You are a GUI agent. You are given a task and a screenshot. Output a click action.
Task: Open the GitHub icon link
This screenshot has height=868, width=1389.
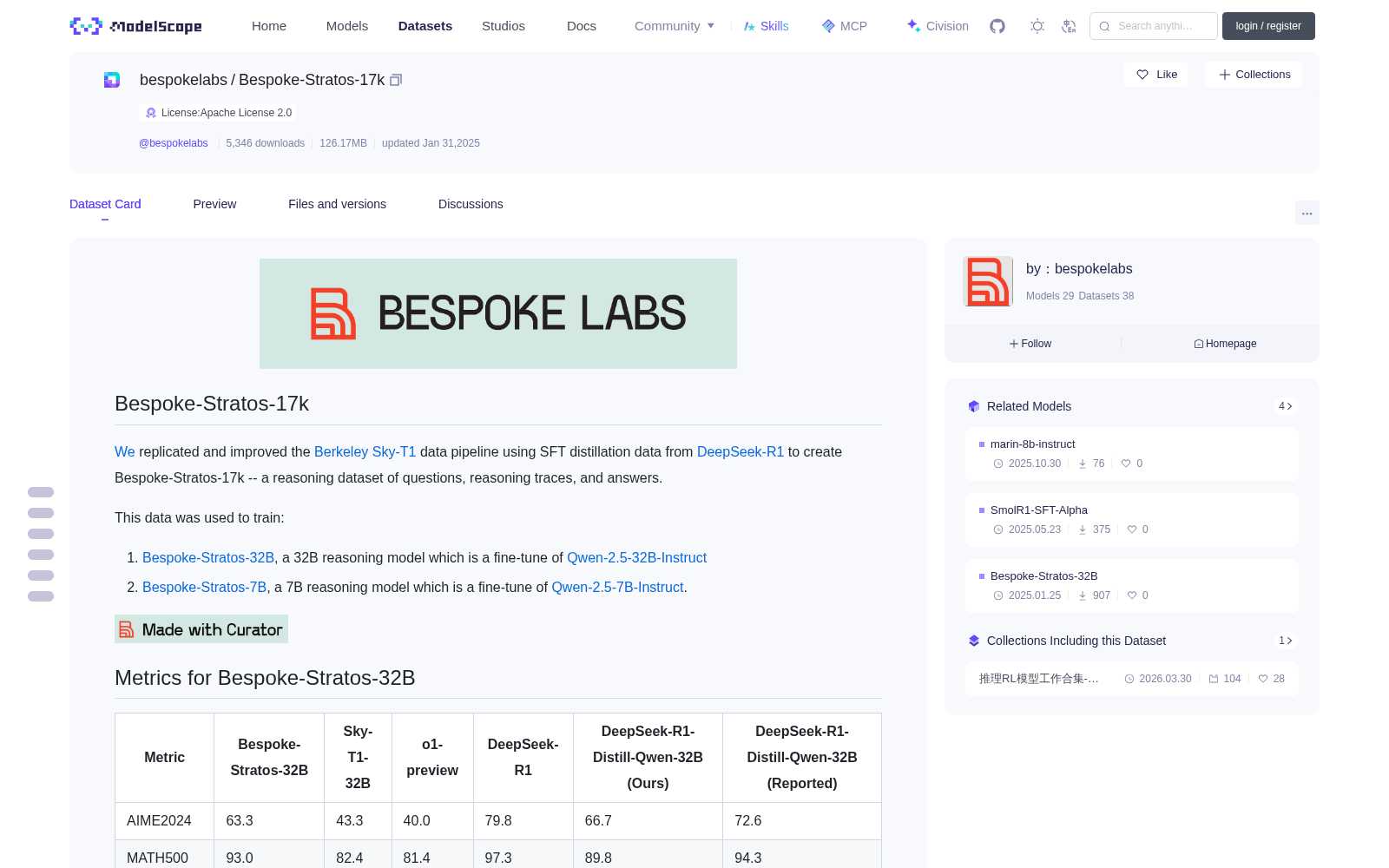pyautogui.click(x=997, y=26)
